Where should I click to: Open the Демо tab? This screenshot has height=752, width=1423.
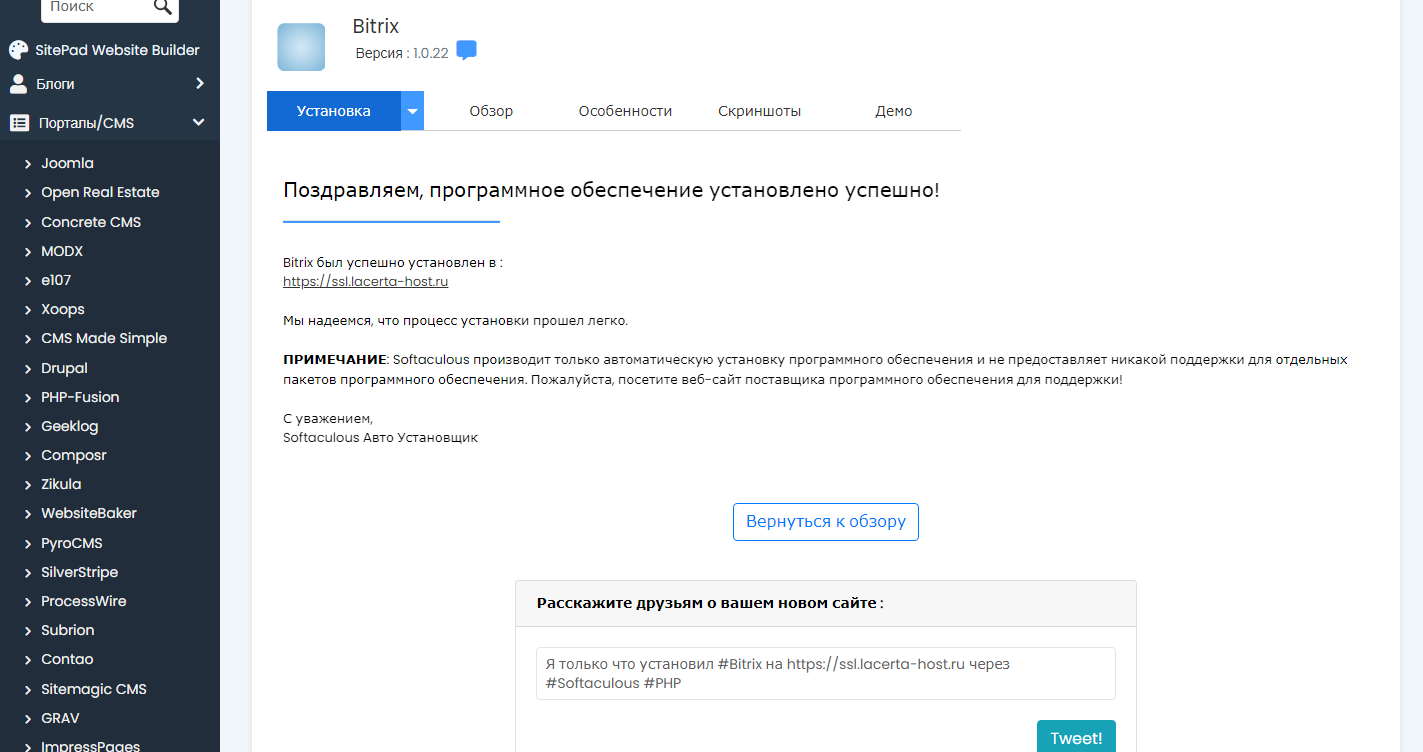coord(894,111)
